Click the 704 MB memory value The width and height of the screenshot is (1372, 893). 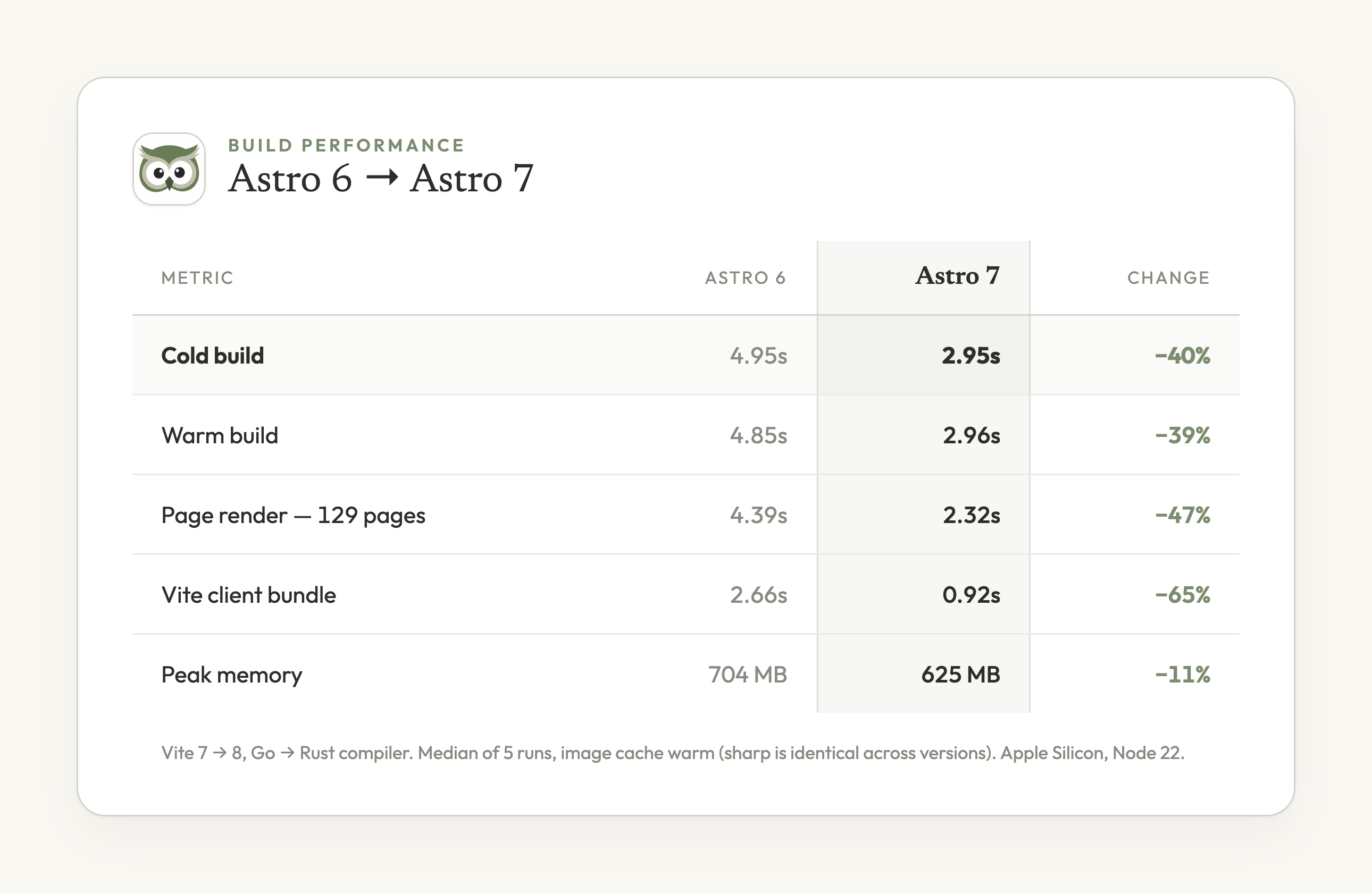point(748,675)
